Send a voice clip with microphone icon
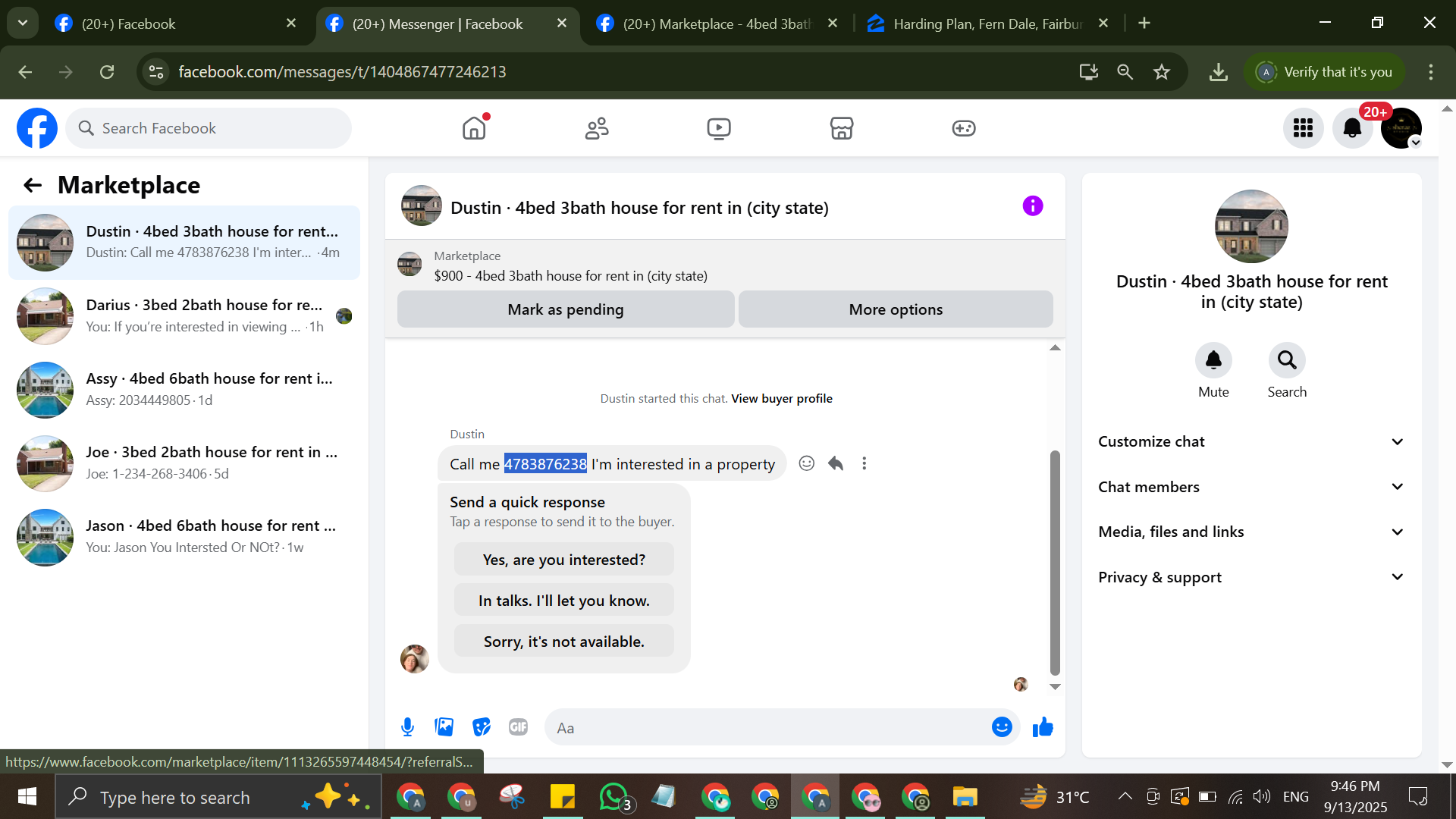Viewport: 1456px width, 819px height. click(x=408, y=727)
